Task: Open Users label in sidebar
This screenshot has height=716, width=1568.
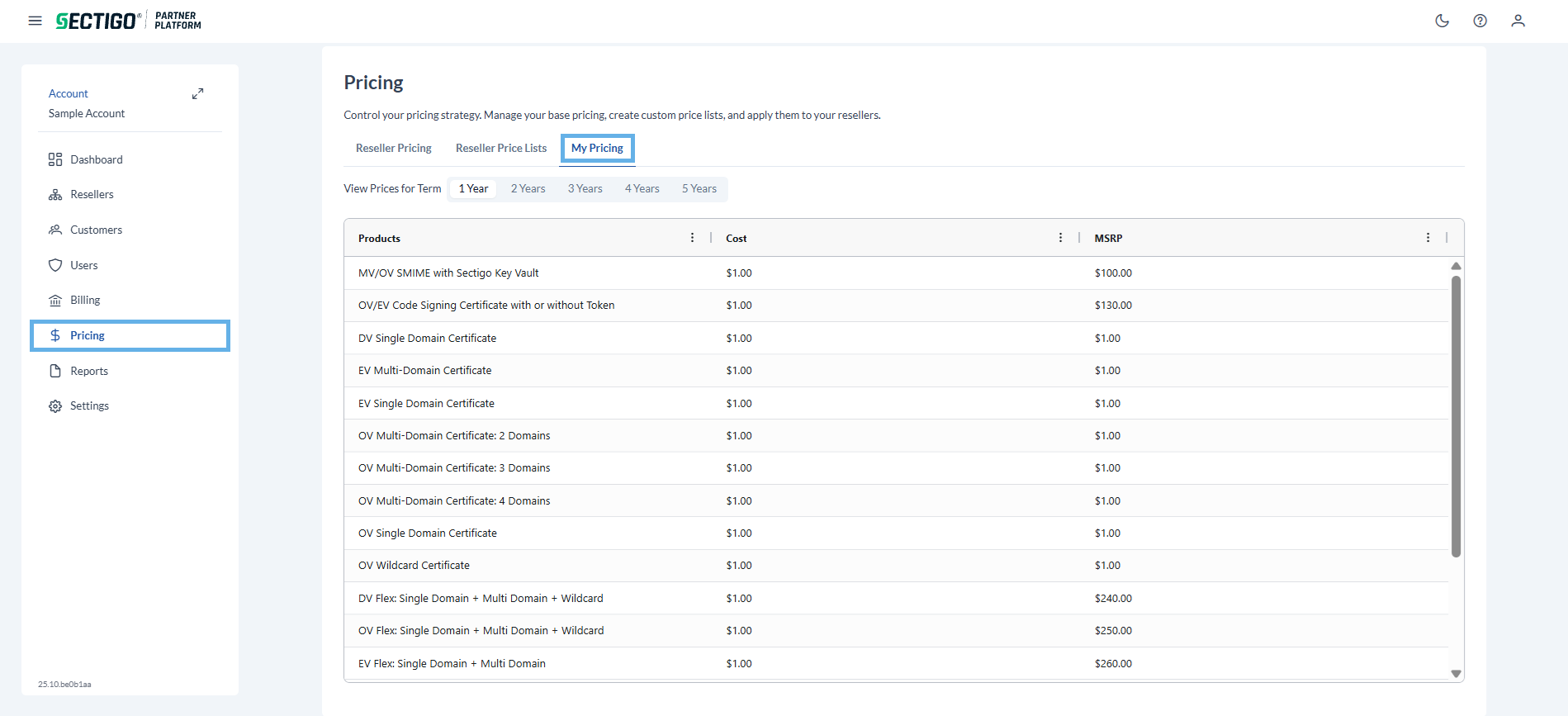Action: 84,265
